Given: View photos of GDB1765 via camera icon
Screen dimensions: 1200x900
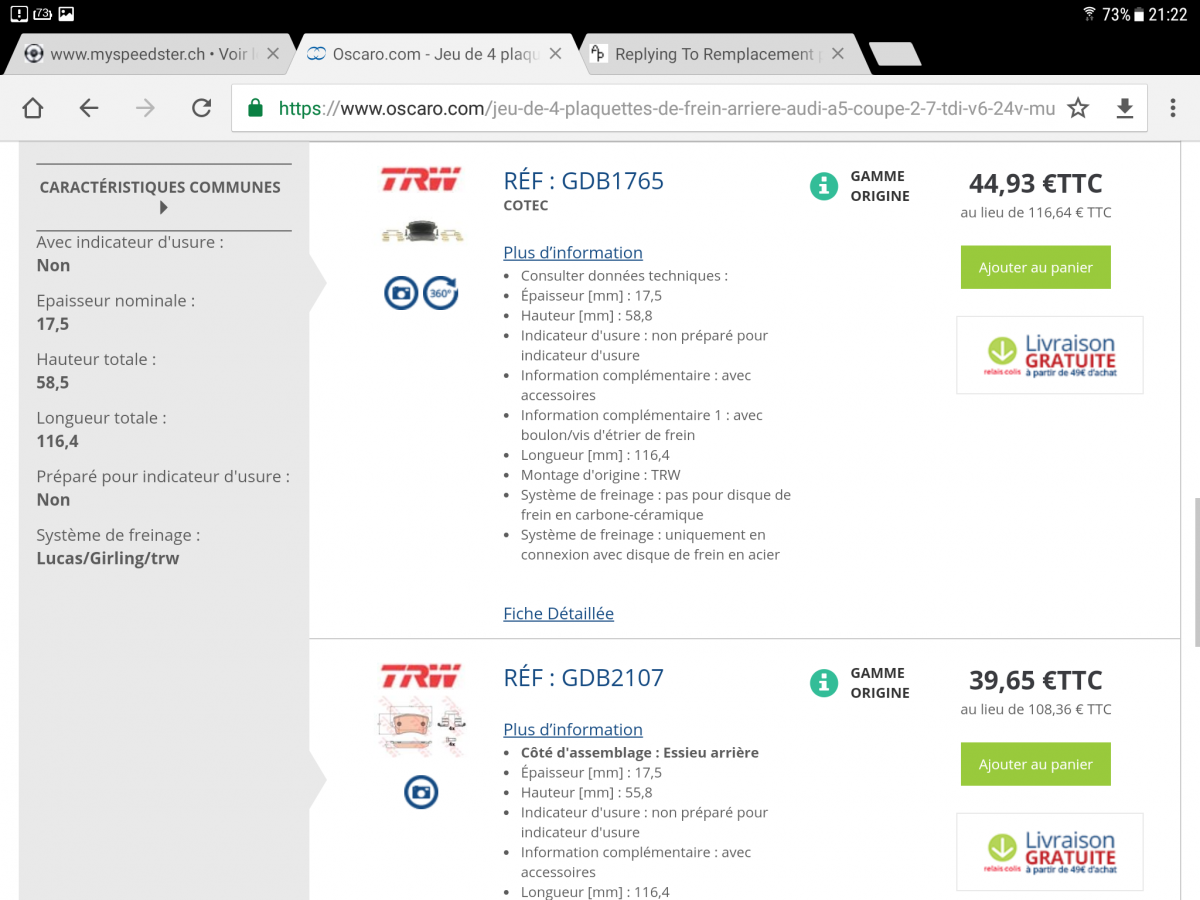Looking at the screenshot, I should click(401, 293).
